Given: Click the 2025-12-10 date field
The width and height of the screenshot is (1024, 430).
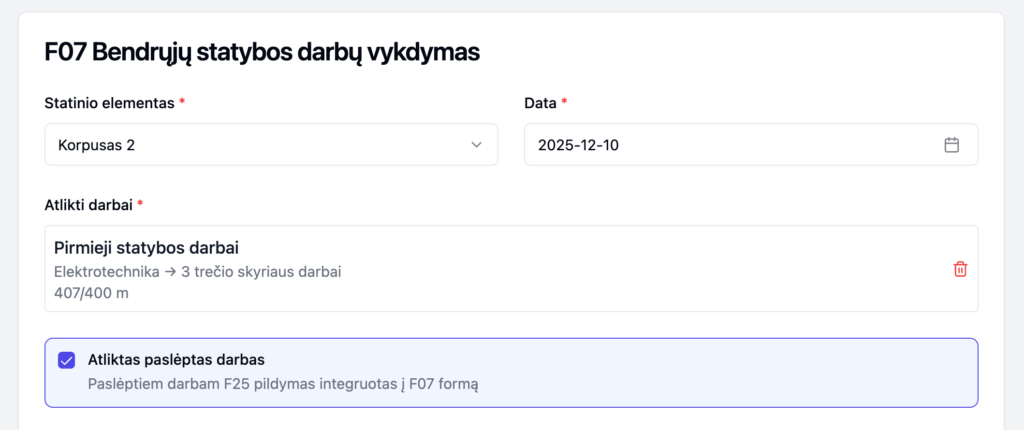Looking at the screenshot, I should pos(579,145).
